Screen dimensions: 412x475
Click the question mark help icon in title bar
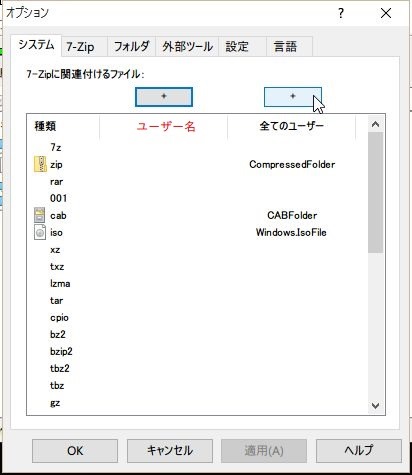(341, 13)
